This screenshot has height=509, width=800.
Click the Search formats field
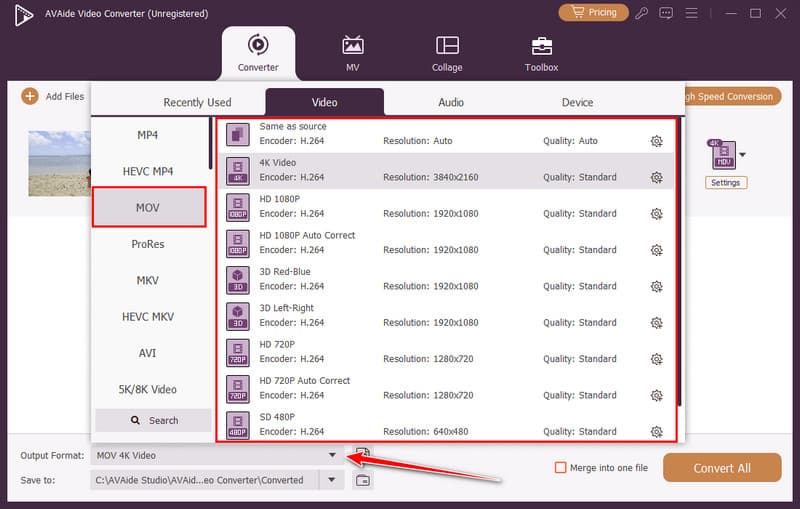click(x=153, y=420)
